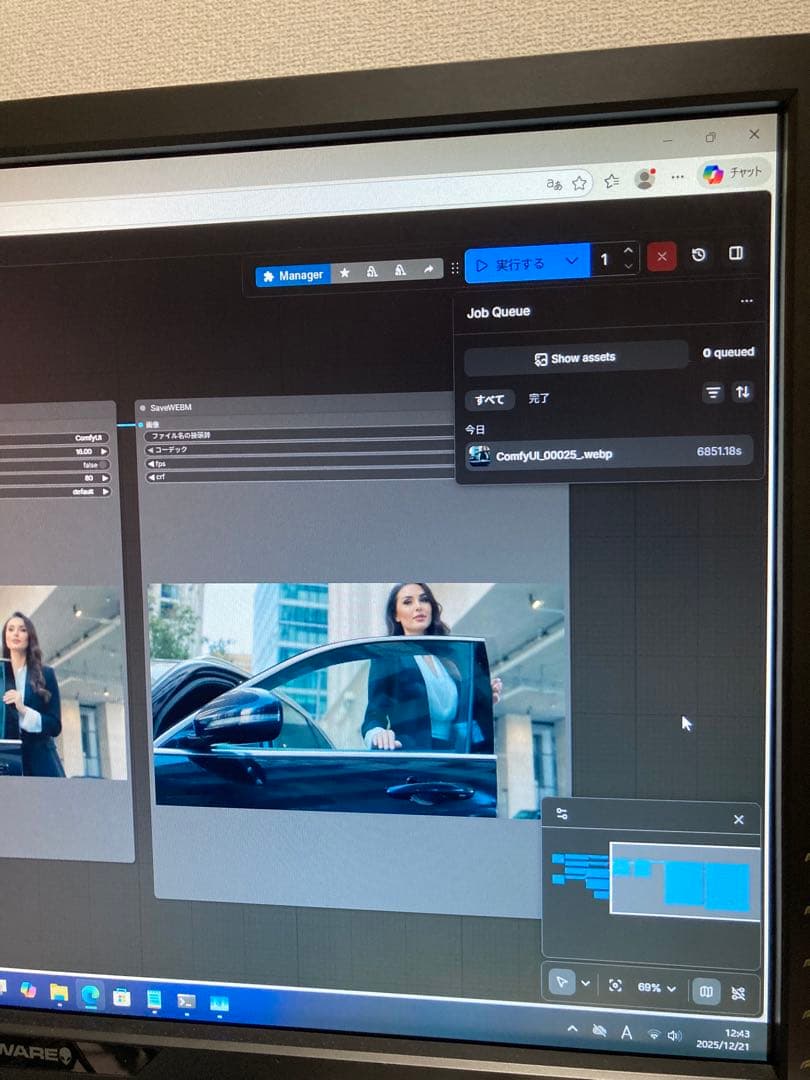The image size is (810, 1080).
Task: Open the zoom level 69% dropdown
Action: click(657, 987)
